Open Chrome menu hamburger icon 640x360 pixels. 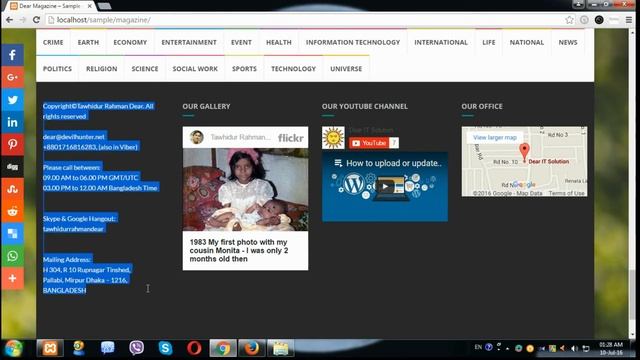tap(629, 20)
